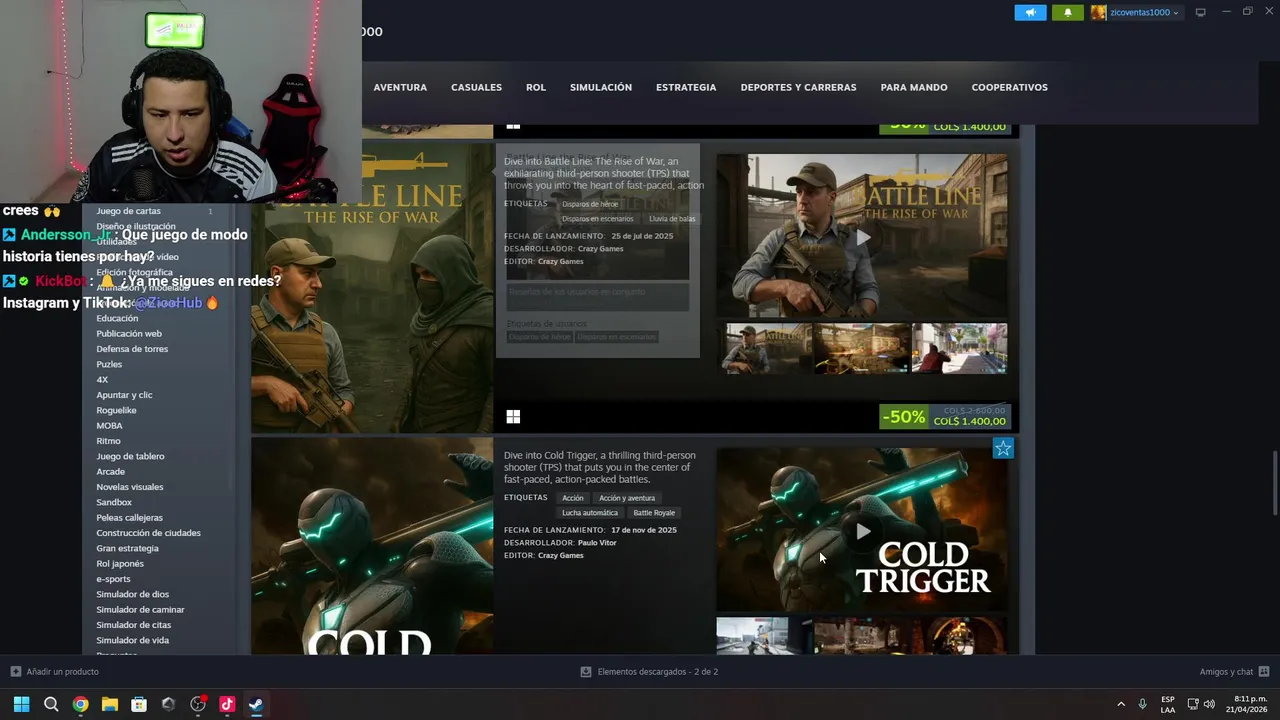
Task: Filter by Sandbox tag
Action: click(x=114, y=502)
